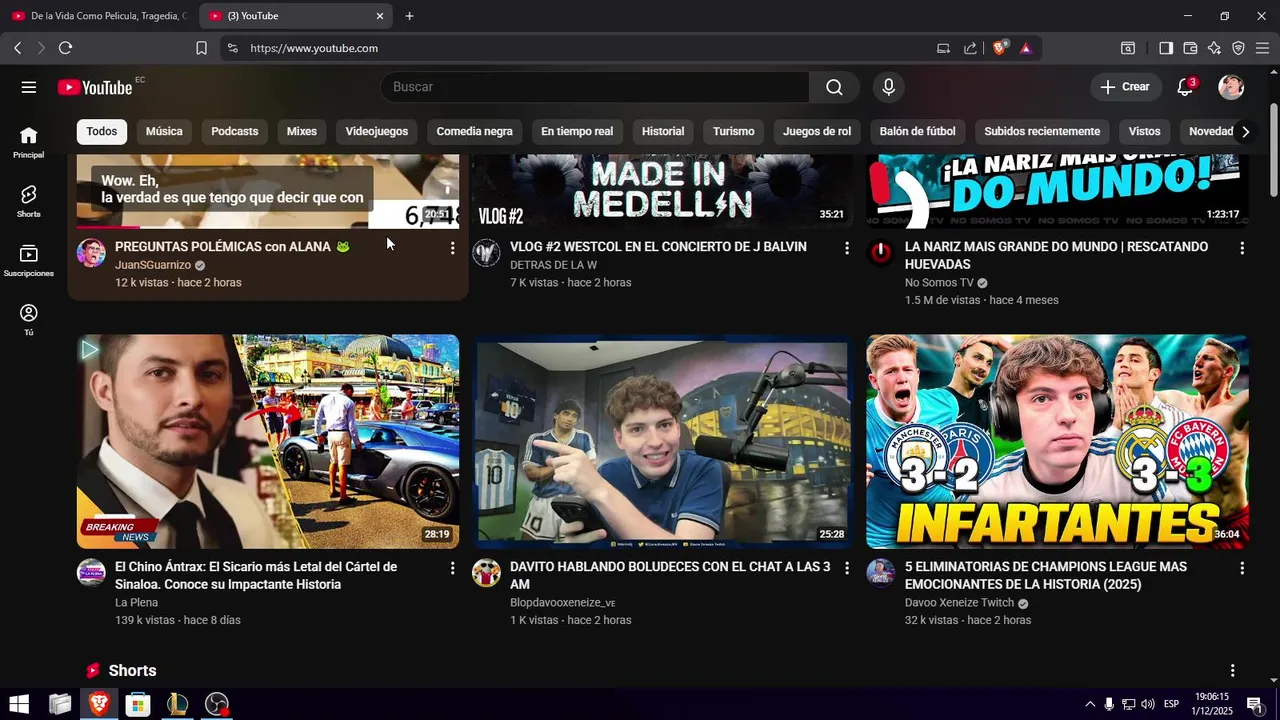The image size is (1280, 720).
Task: Open the INFARTANTES Champions League thumbnail
Action: click(x=1057, y=441)
